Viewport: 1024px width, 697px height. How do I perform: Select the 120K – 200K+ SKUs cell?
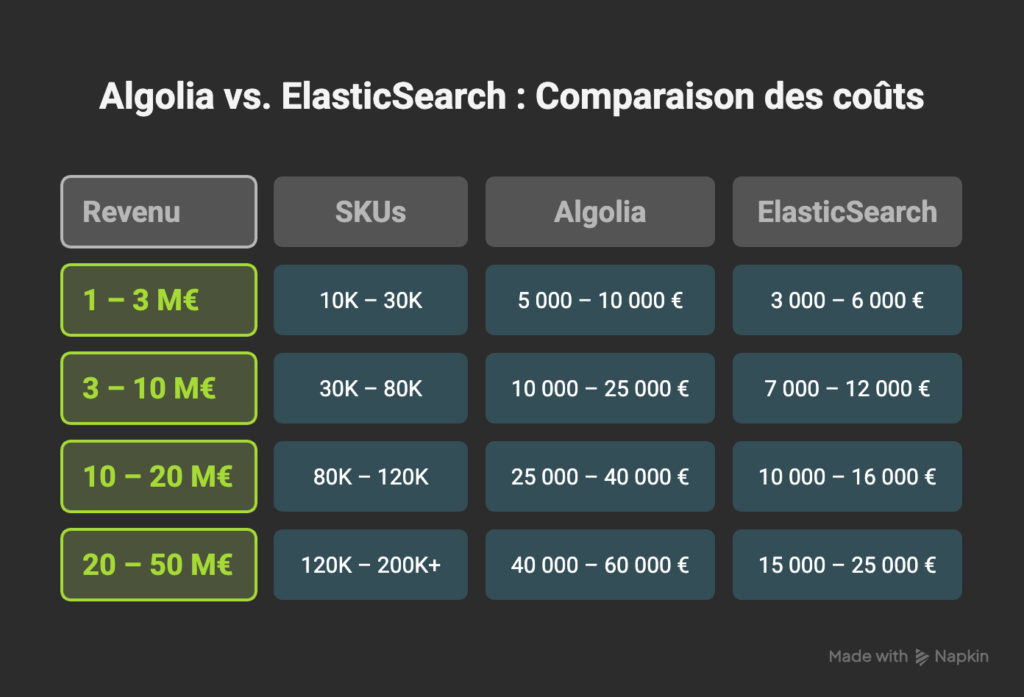(x=370, y=565)
